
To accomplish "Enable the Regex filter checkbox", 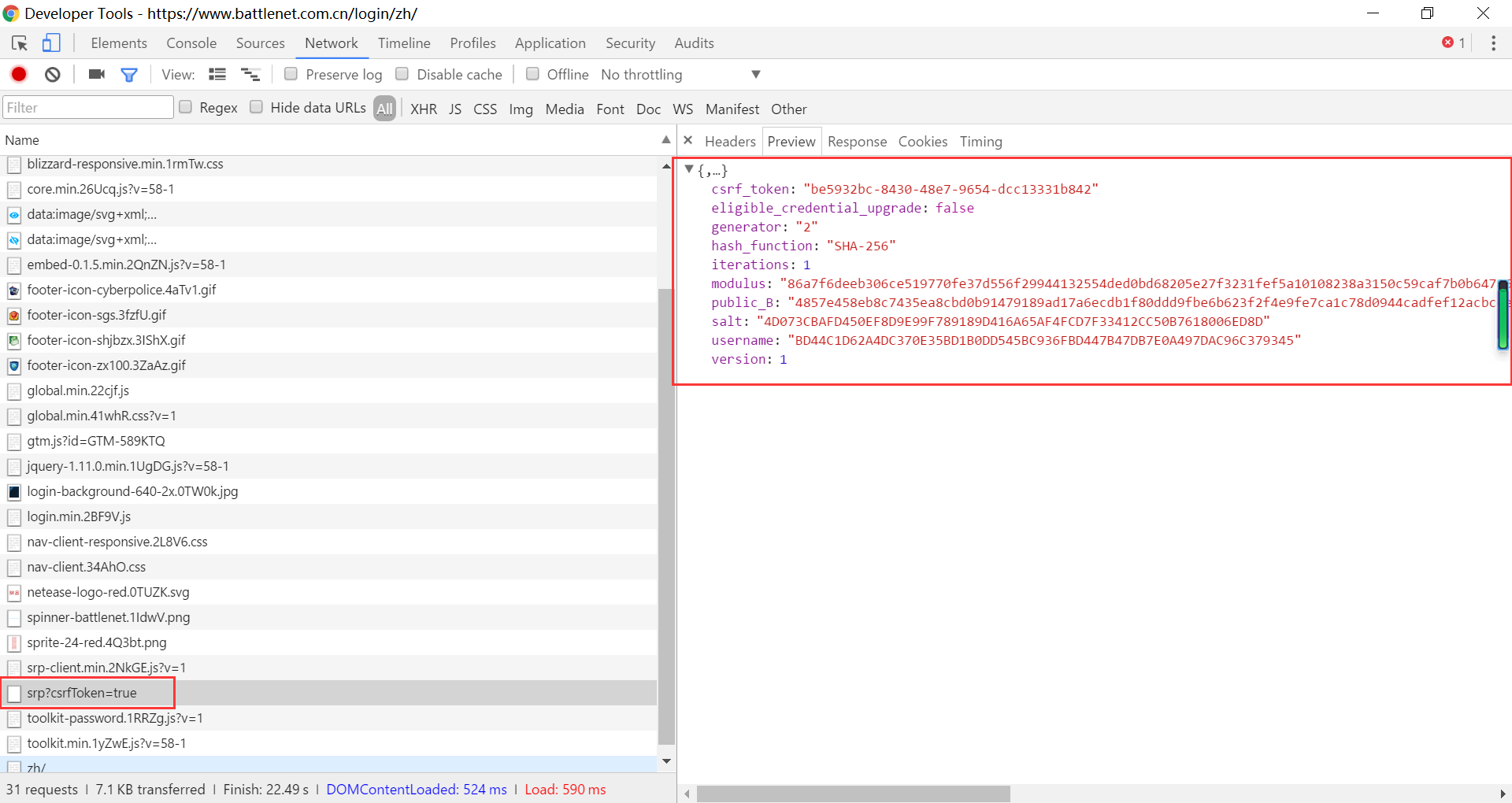I will pos(185,107).
